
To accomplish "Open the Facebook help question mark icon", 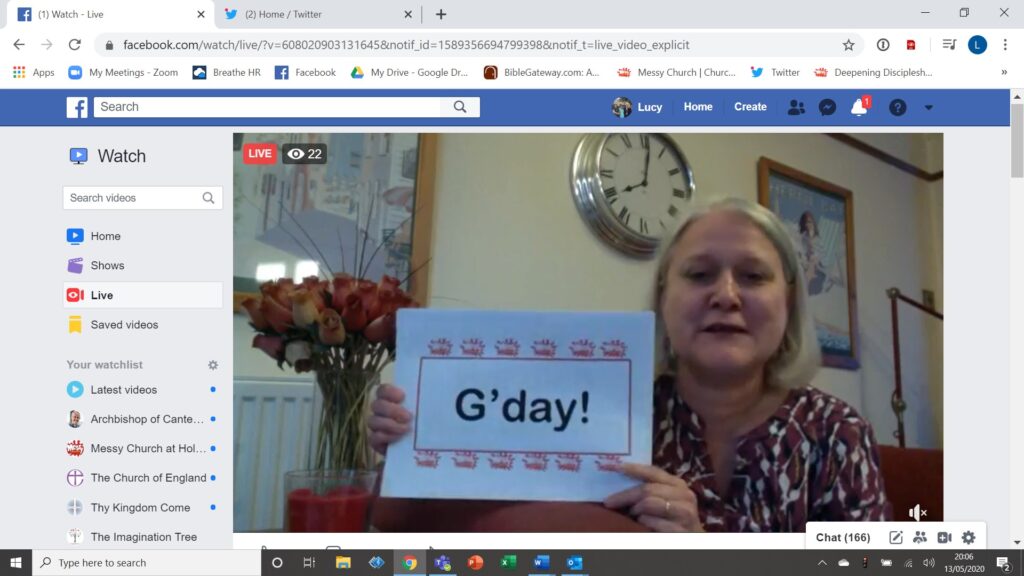I will (897, 107).
